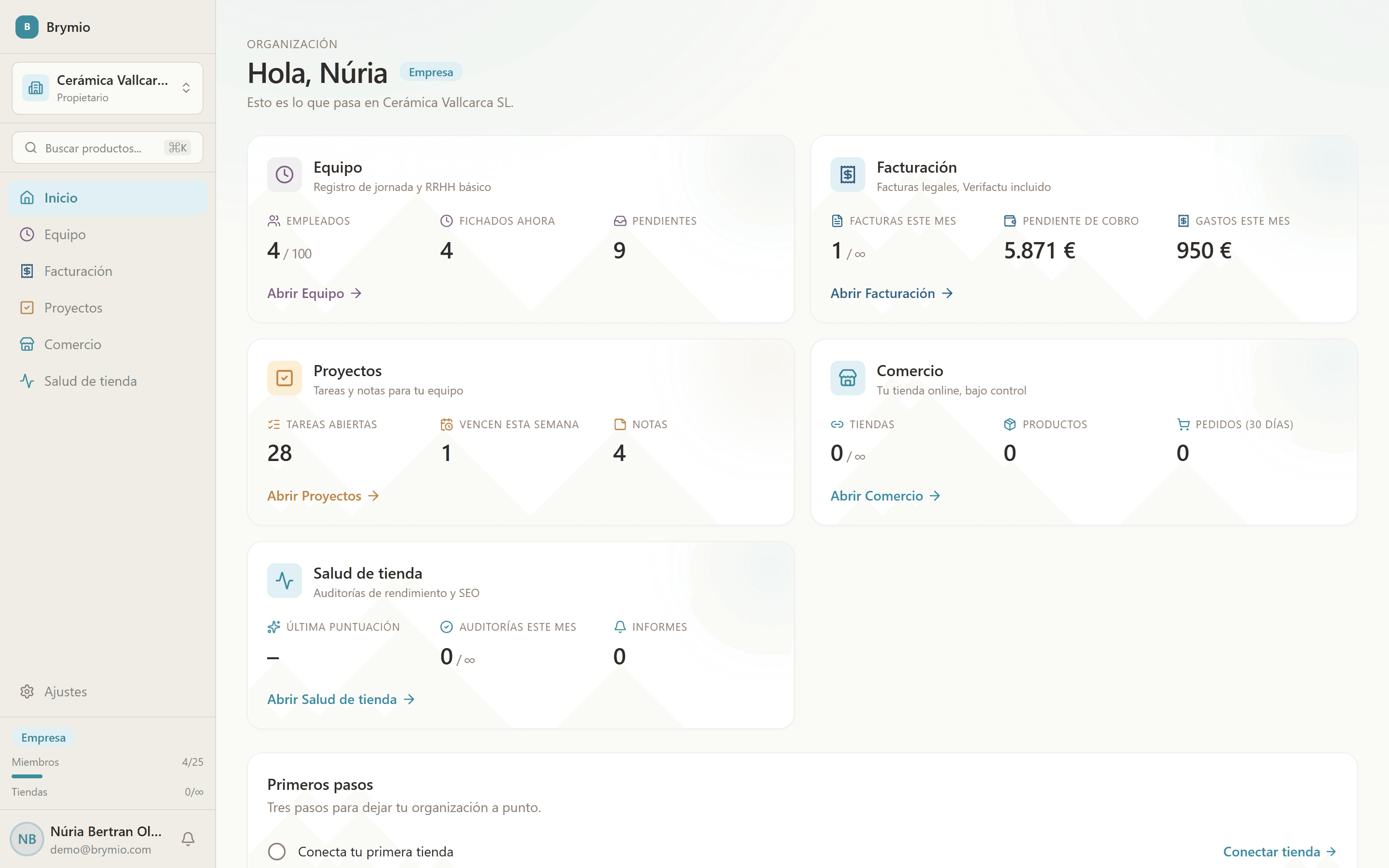Open the Núria Bertran user profile

[86, 839]
